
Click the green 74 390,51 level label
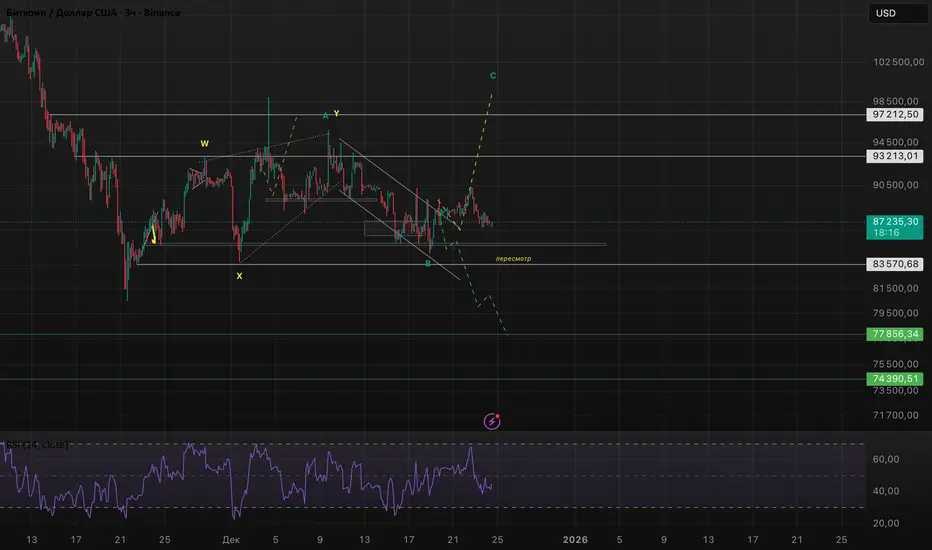coord(895,378)
